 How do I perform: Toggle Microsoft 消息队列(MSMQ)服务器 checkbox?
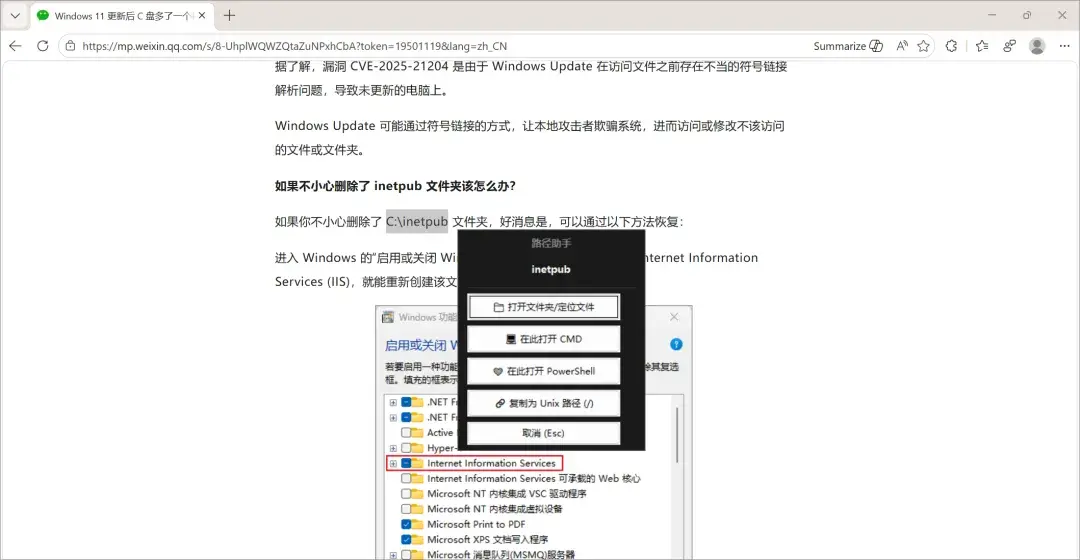click(406, 554)
